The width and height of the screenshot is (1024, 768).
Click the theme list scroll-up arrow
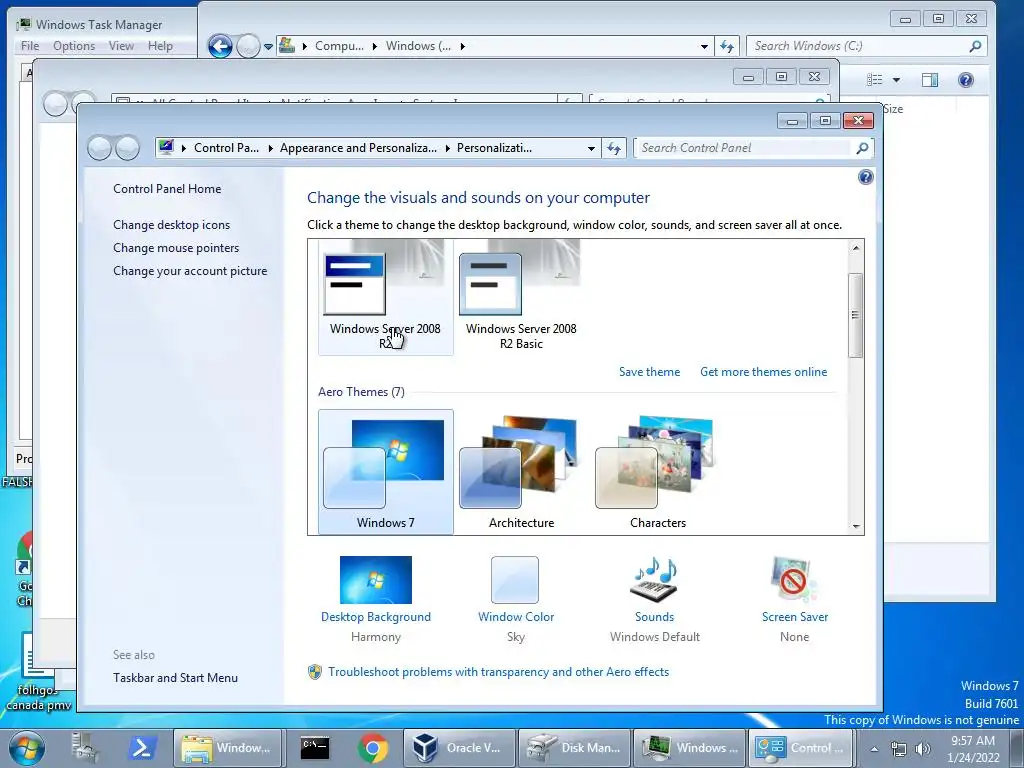tap(856, 248)
